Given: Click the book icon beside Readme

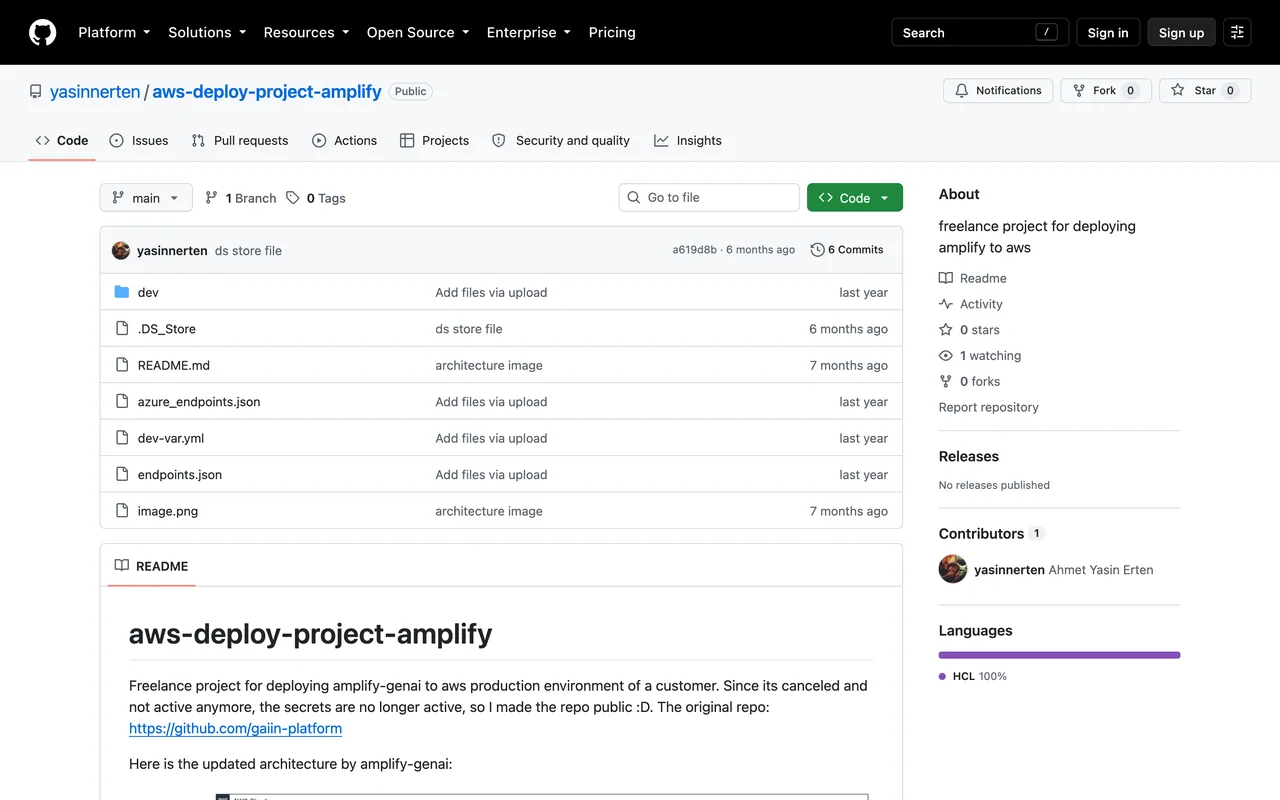Looking at the screenshot, I should (x=946, y=278).
